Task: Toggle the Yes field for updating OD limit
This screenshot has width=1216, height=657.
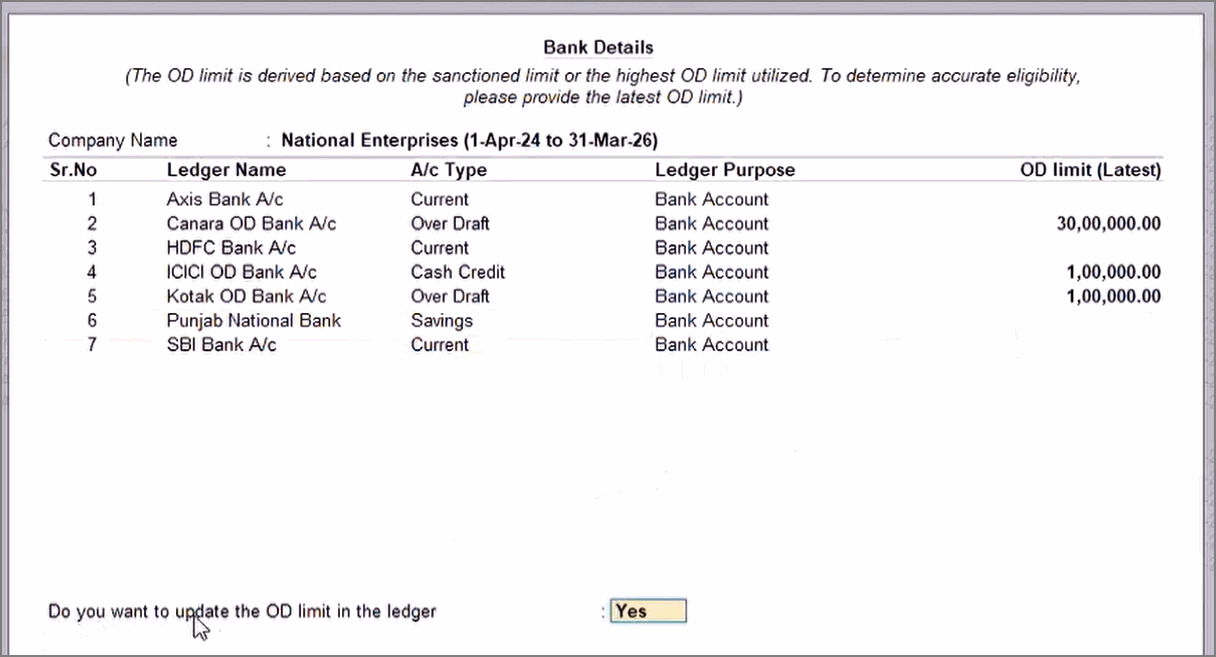Action: point(647,611)
